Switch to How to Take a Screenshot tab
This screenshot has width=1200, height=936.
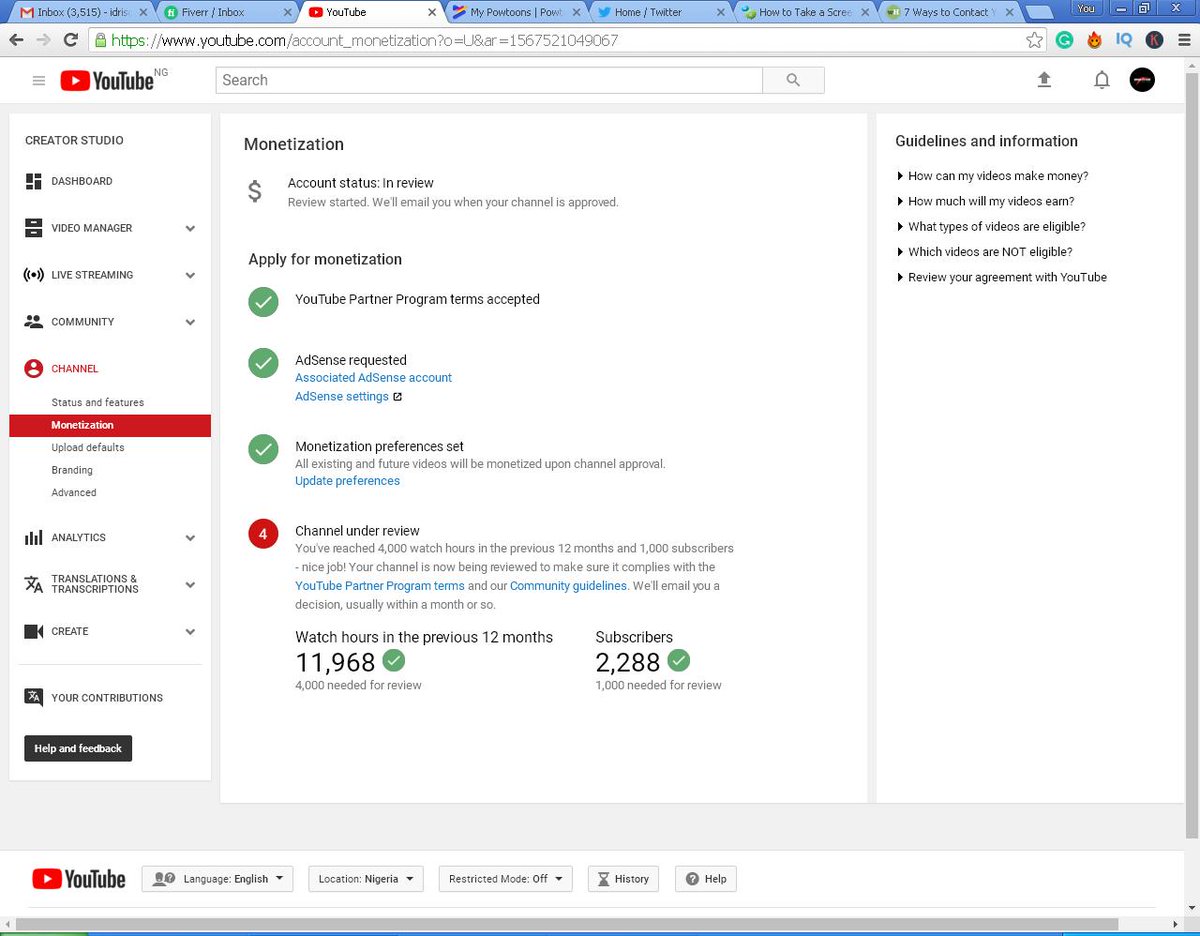click(x=802, y=12)
